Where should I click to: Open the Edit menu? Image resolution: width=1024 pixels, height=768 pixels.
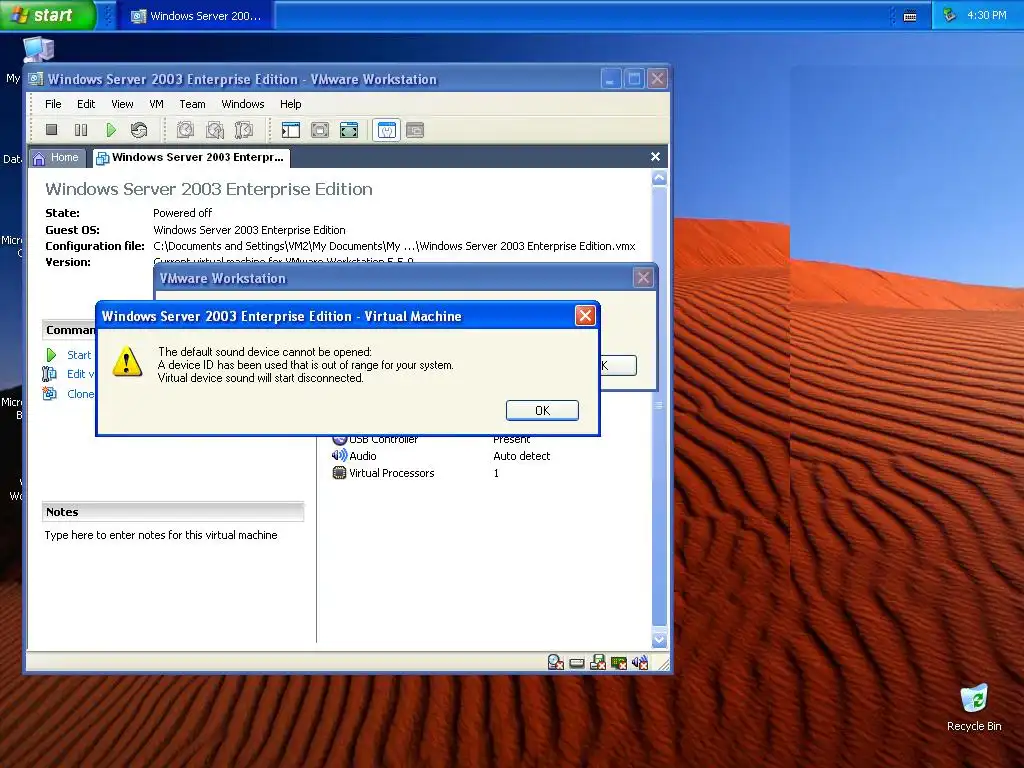coord(86,104)
